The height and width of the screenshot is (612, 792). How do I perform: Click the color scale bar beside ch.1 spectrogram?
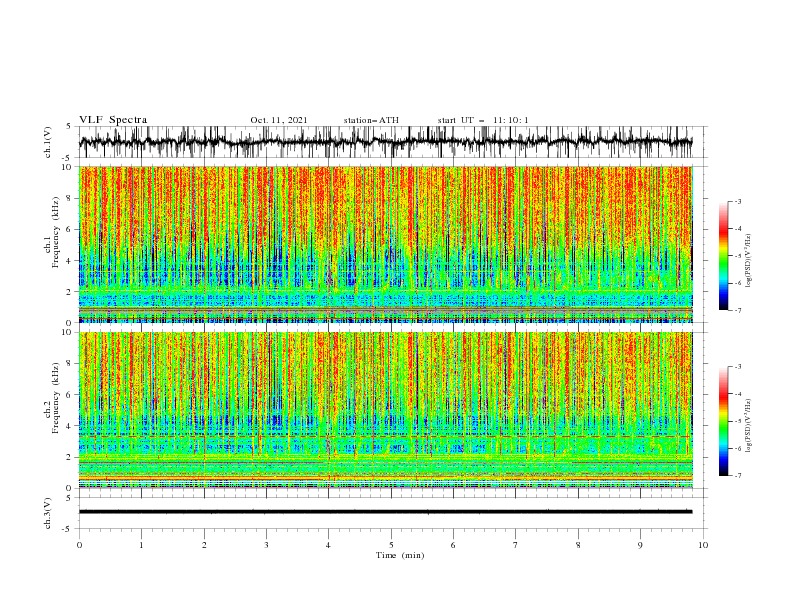pos(723,256)
